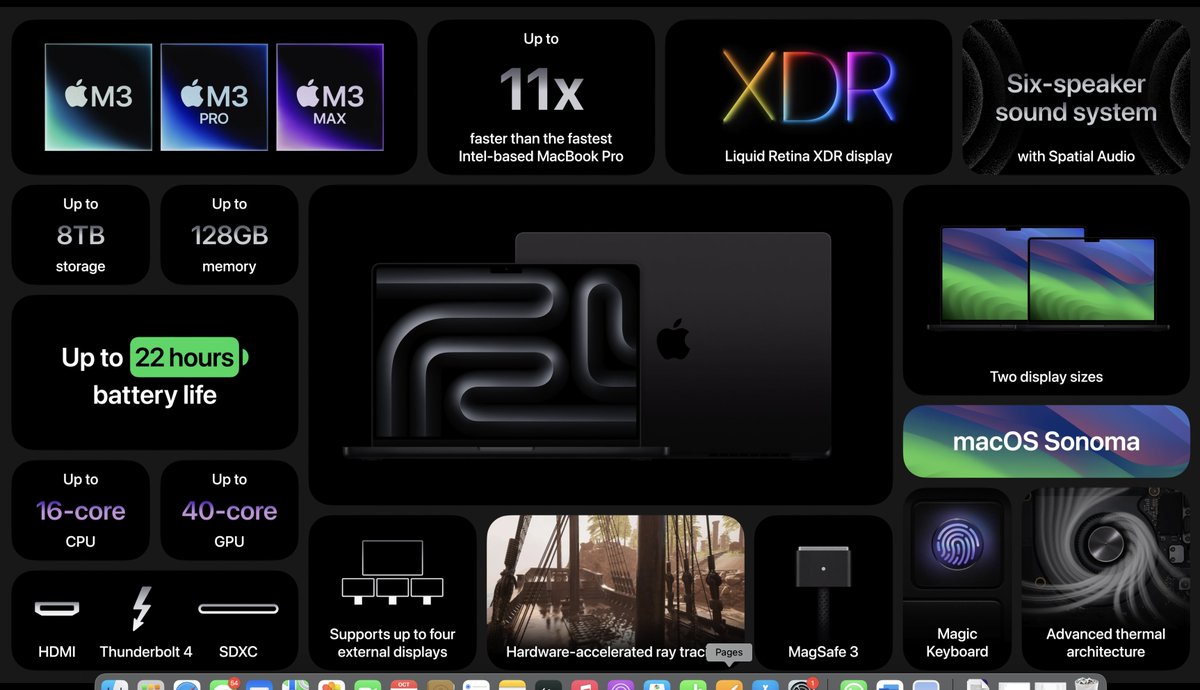Click the two MacBook display sizes image
Image resolution: width=1200 pixels, height=690 pixels.
(1046, 278)
